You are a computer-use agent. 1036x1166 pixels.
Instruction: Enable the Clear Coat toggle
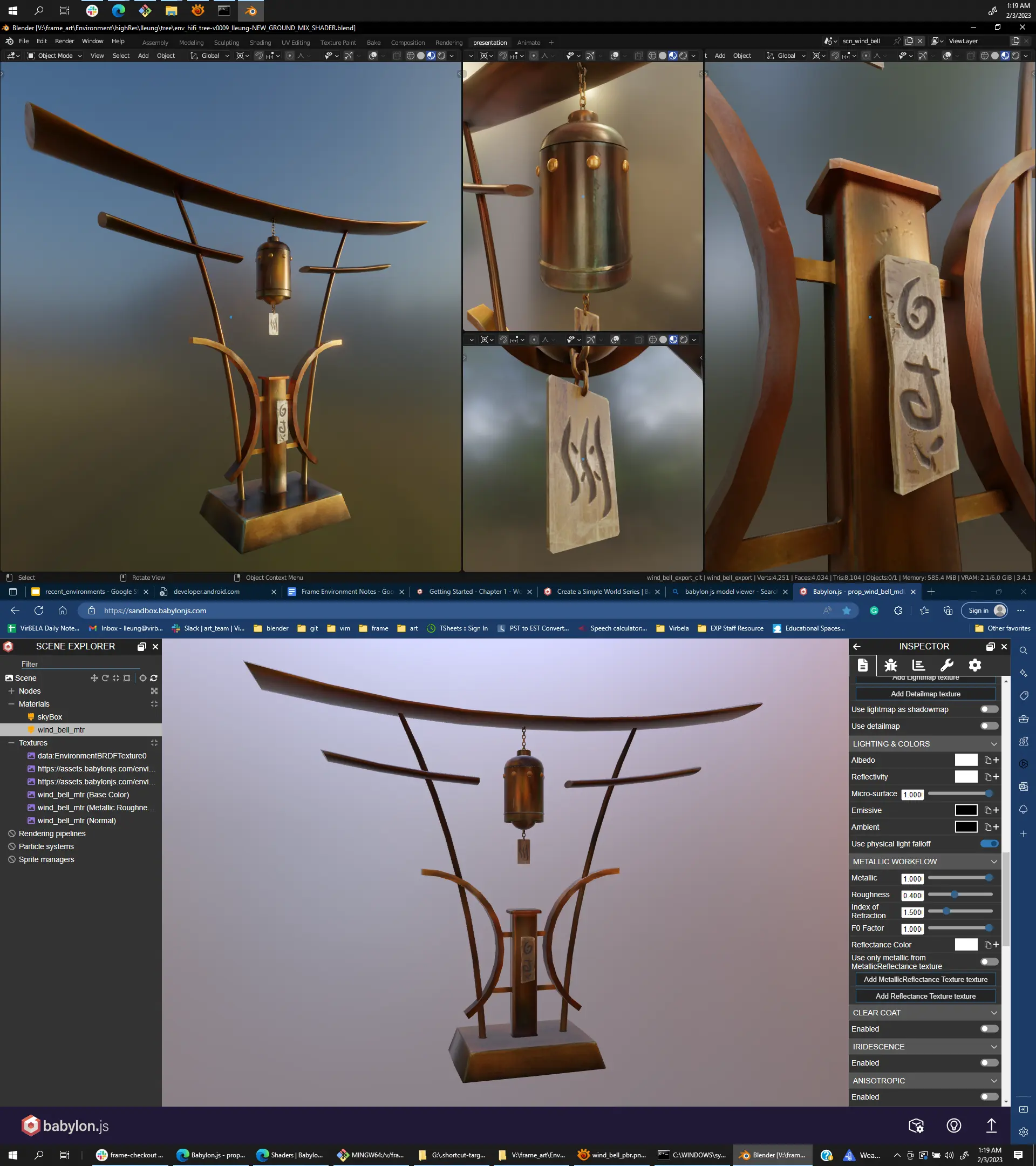[989, 1029]
